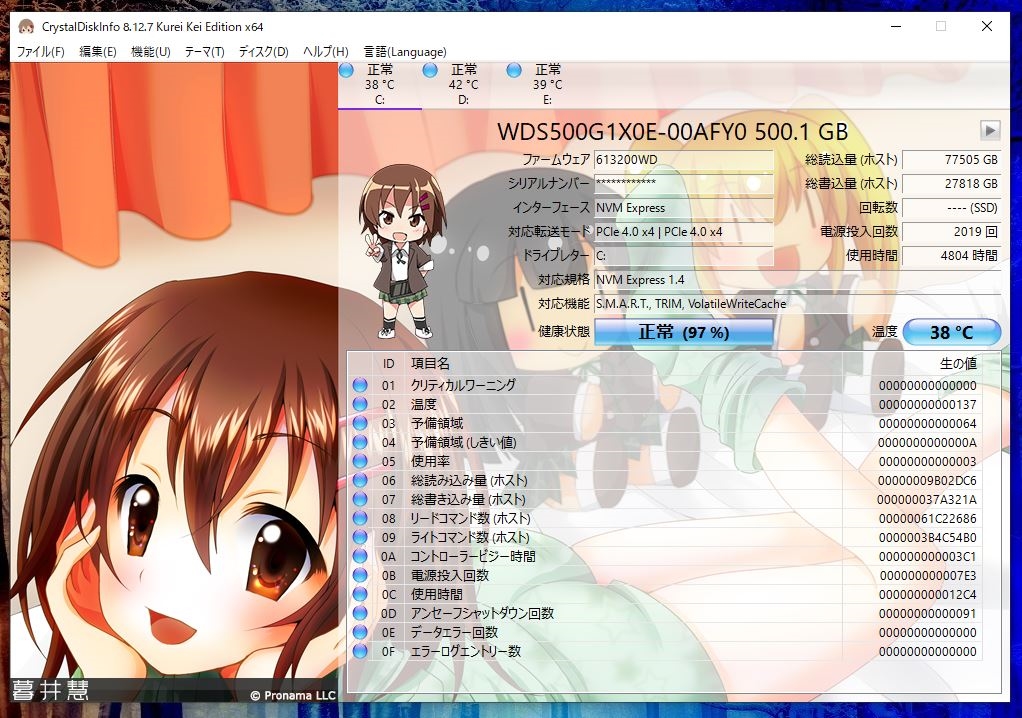The height and width of the screenshot is (718, 1022).
Task: Open the ヘルプ(H) menu
Action: point(326,51)
